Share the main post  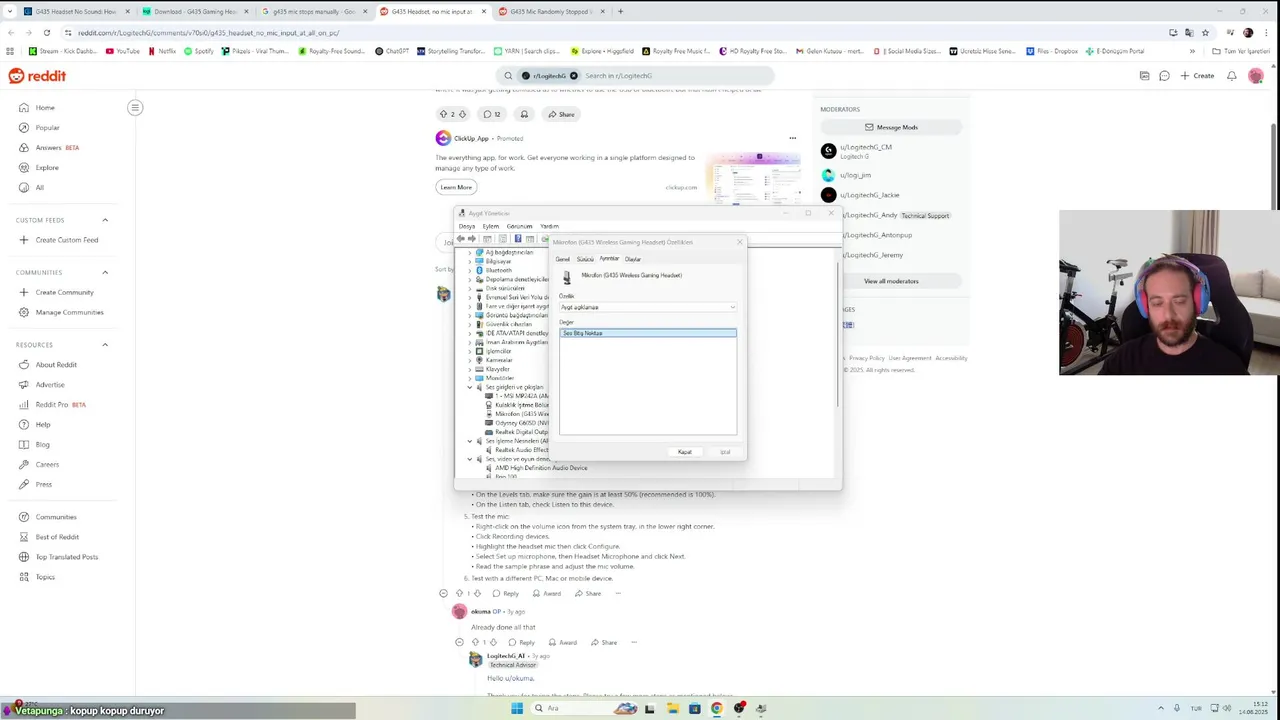pyautogui.click(x=561, y=114)
